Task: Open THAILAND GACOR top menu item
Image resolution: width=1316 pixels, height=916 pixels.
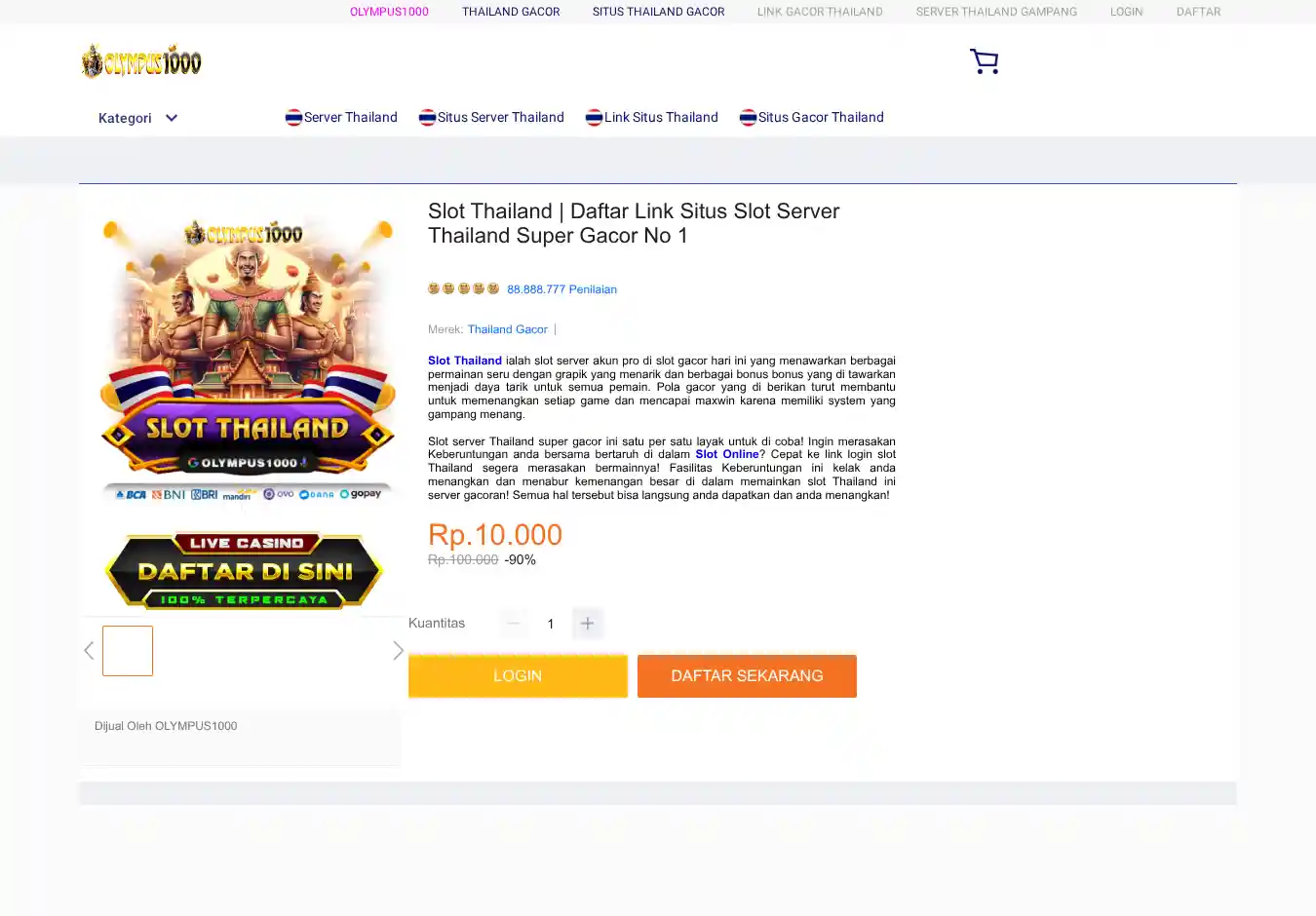Action: [x=511, y=12]
